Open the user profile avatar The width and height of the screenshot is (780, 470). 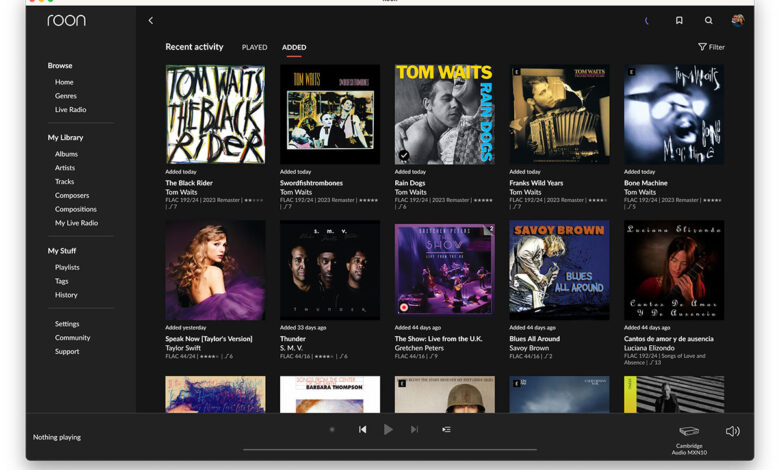pos(738,20)
